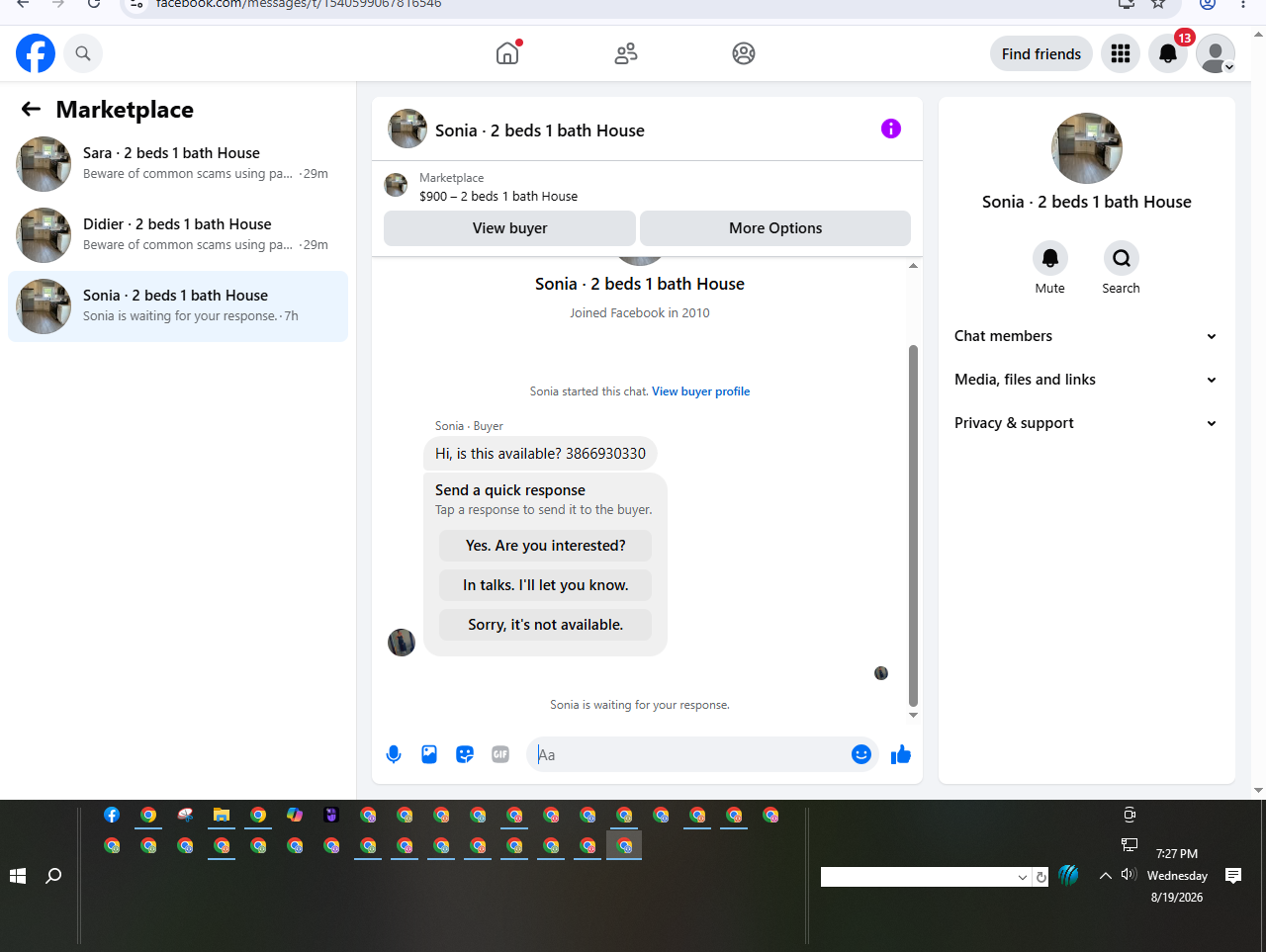Click the volume speaker icon in system tray
The height and width of the screenshot is (952, 1266).
1130,875
